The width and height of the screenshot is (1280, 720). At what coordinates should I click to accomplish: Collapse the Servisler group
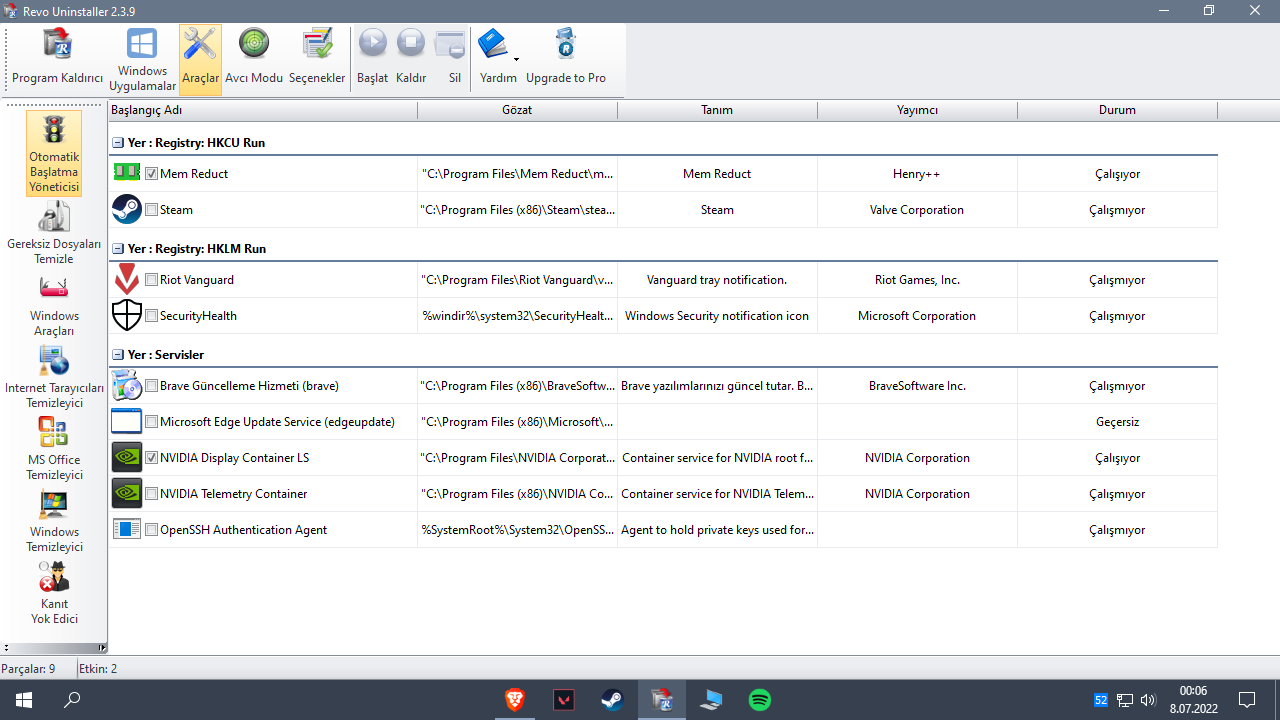click(118, 355)
